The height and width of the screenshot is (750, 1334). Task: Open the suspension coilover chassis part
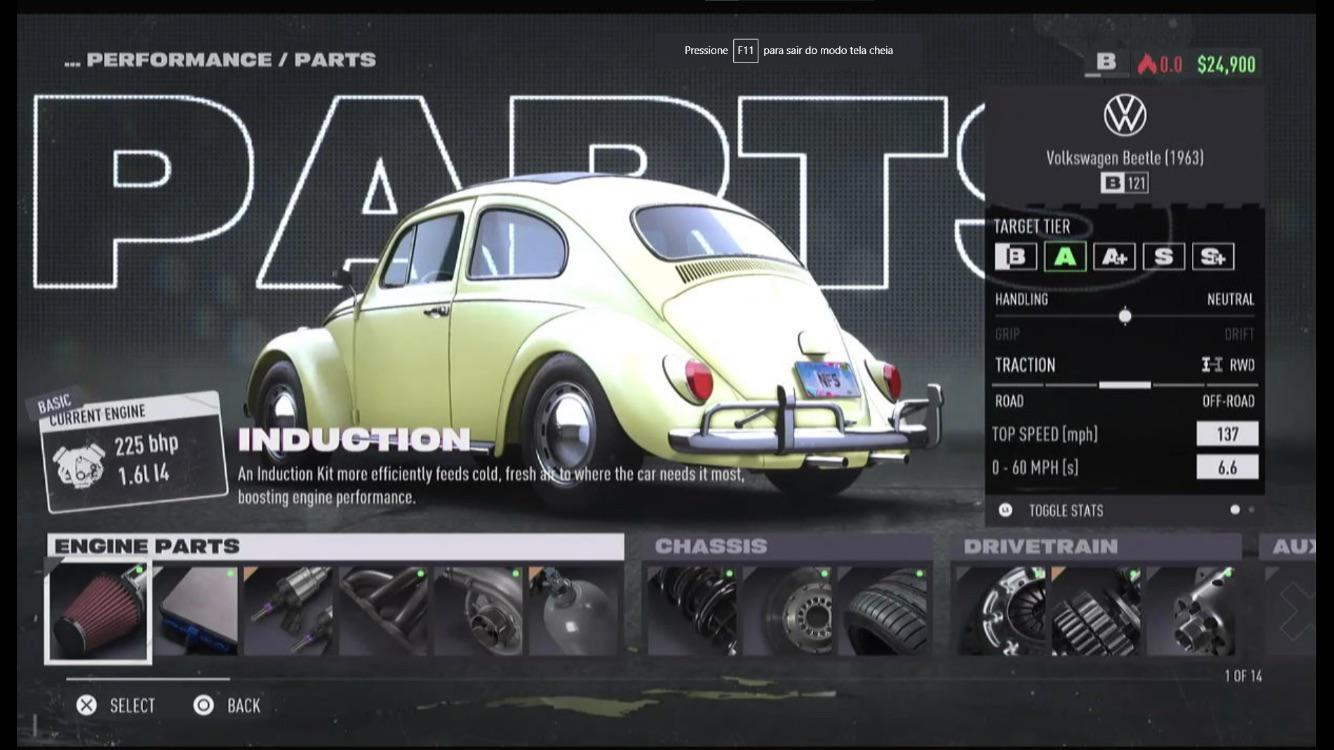point(691,611)
